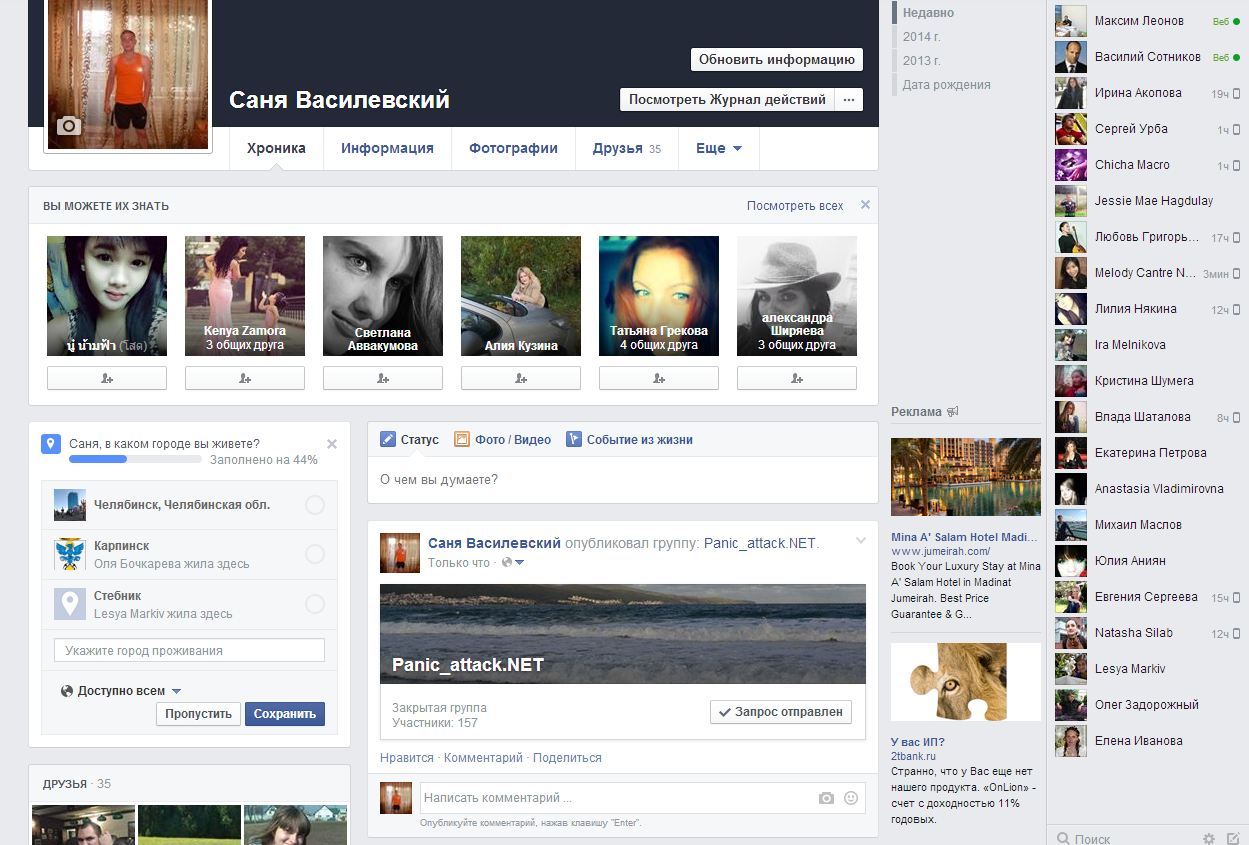The width and height of the screenshot is (1249, 845).
Task: Click the camera icon on profile photo
Action: point(69,126)
